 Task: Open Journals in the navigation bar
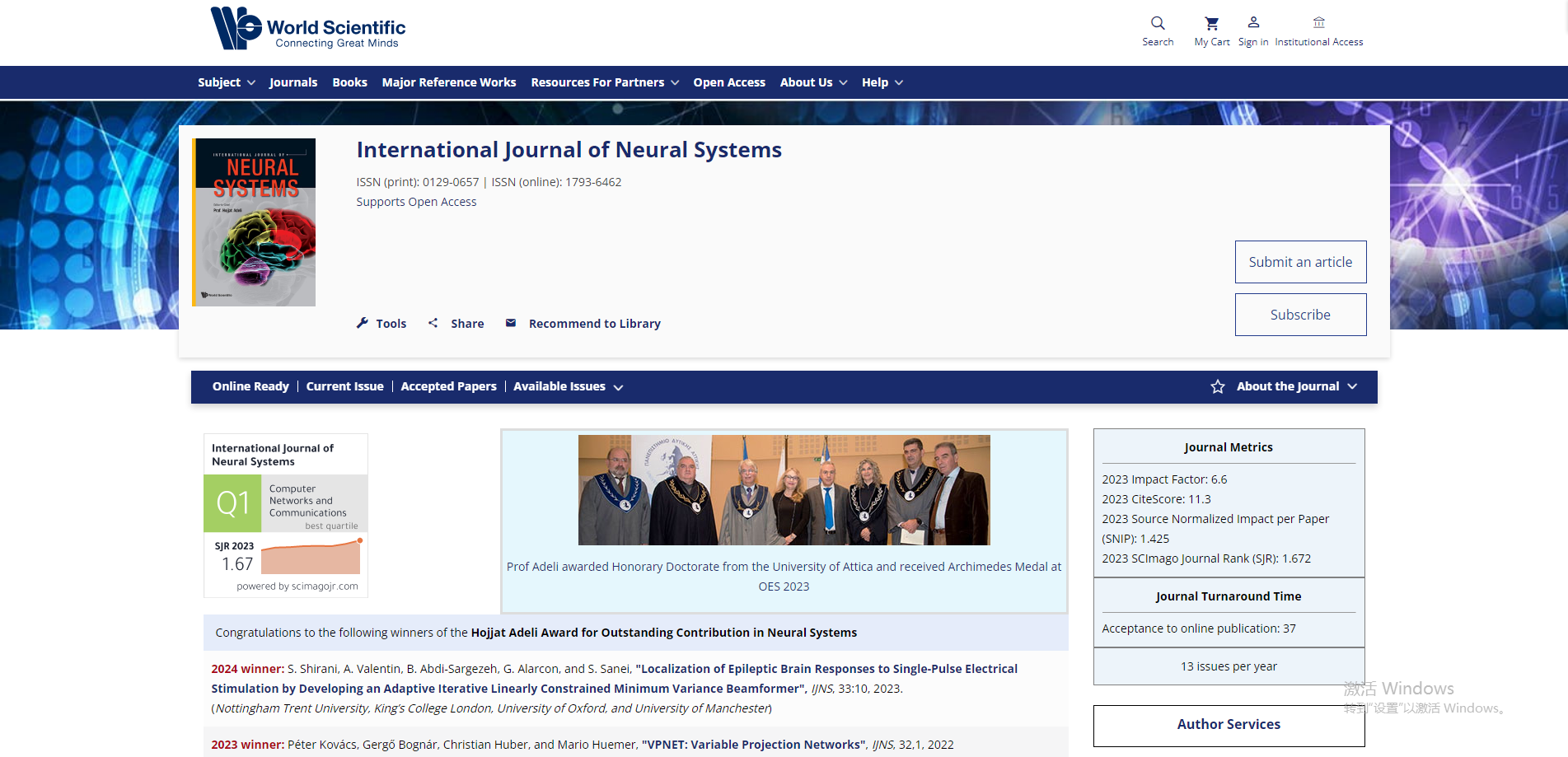click(x=293, y=82)
